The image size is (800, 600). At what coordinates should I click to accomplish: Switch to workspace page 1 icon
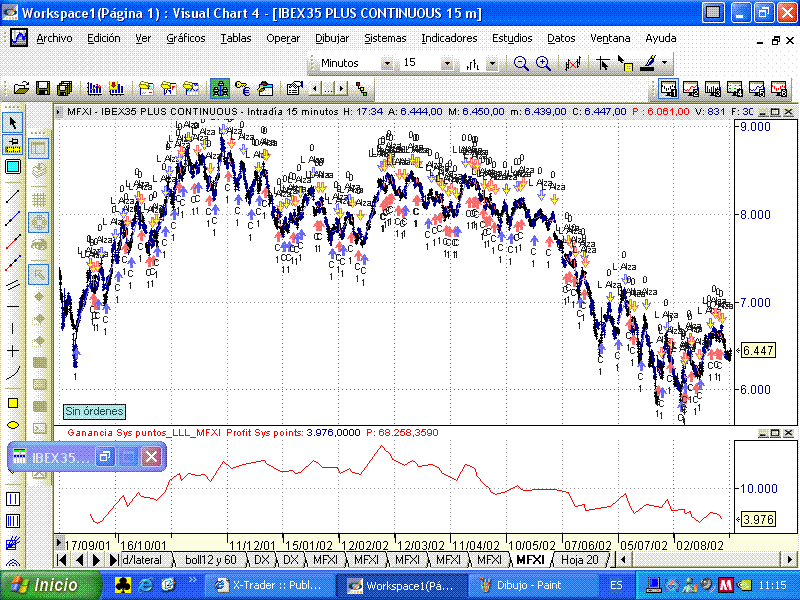(668, 89)
